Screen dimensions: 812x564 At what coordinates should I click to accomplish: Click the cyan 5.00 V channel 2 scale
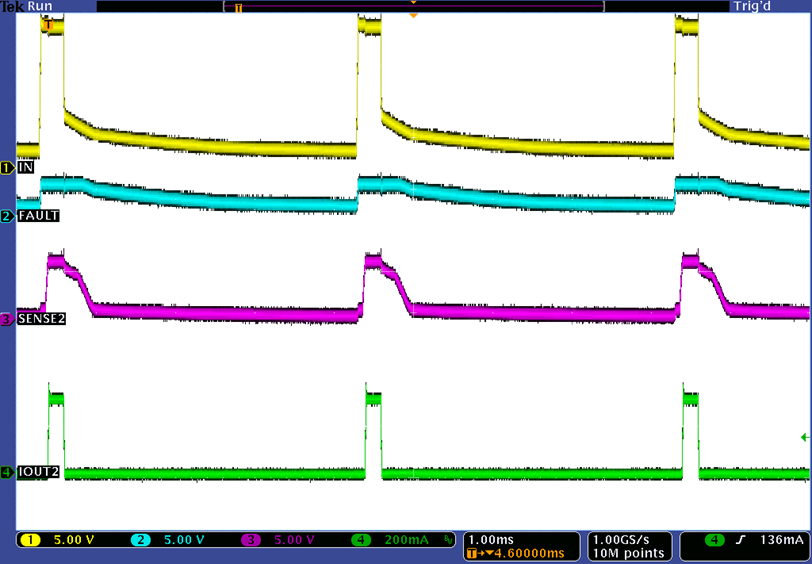tap(184, 540)
